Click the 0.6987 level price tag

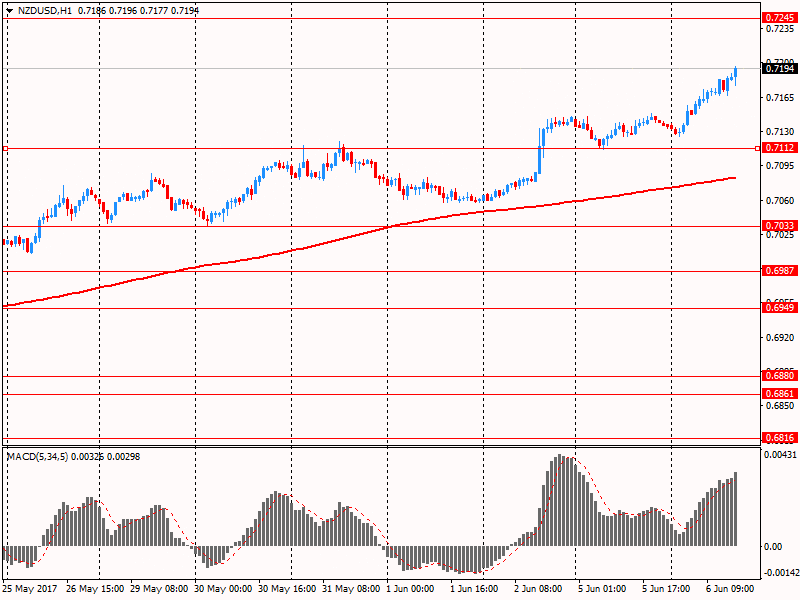[x=780, y=271]
